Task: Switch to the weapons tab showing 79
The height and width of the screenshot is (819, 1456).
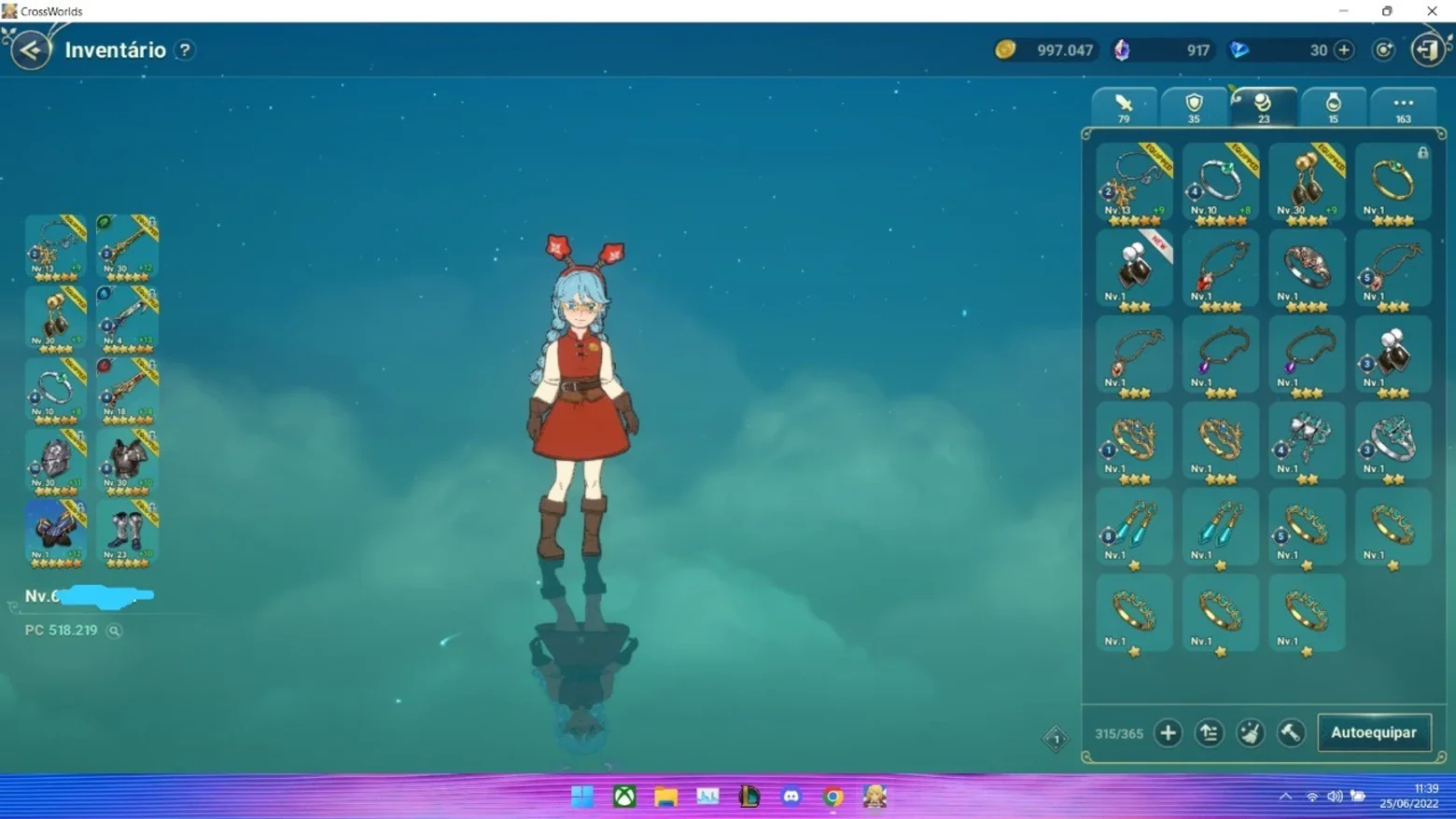Action: (1124, 107)
